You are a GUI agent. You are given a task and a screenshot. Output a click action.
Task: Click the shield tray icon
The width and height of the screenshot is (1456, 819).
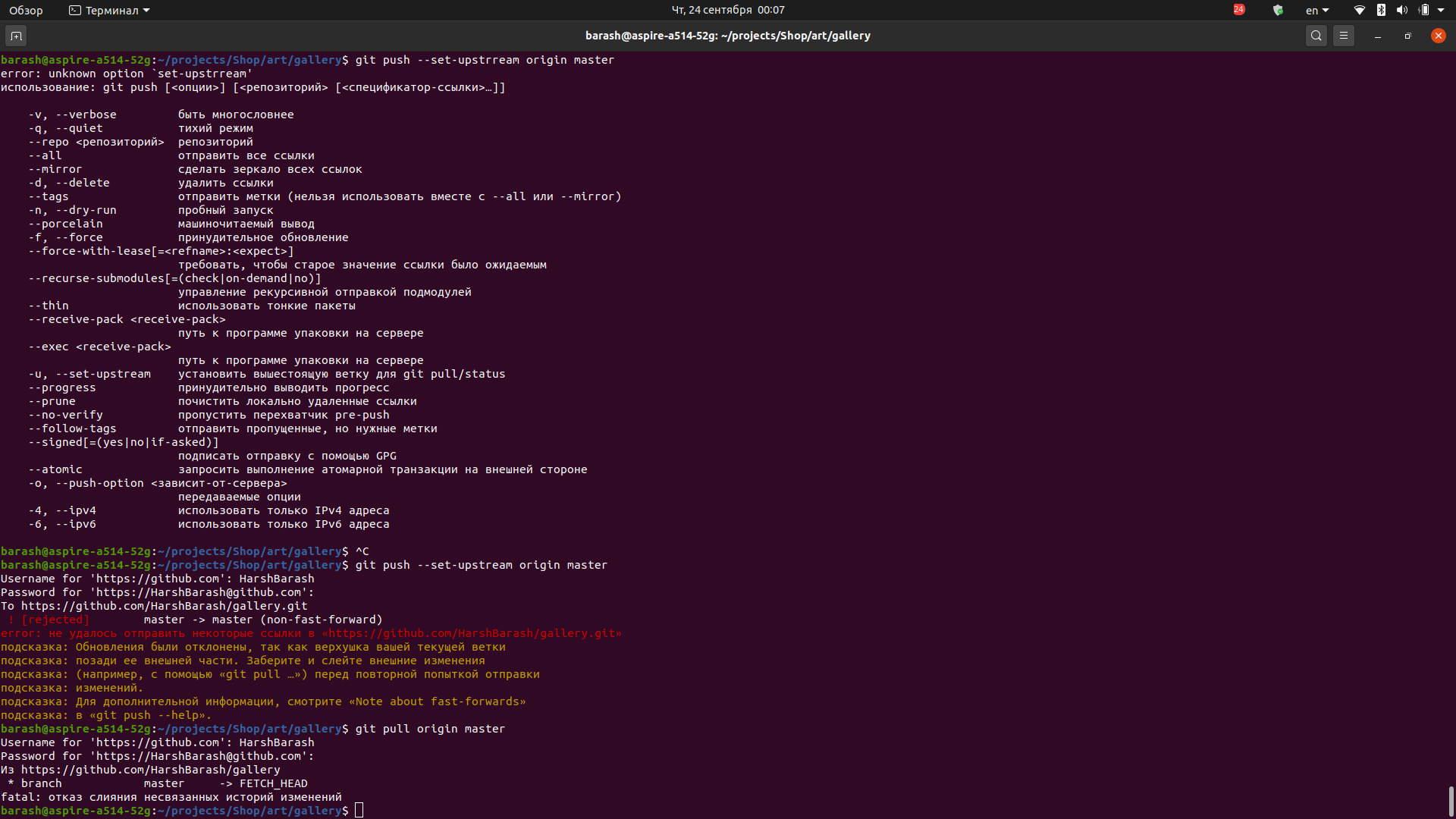[x=1278, y=10]
